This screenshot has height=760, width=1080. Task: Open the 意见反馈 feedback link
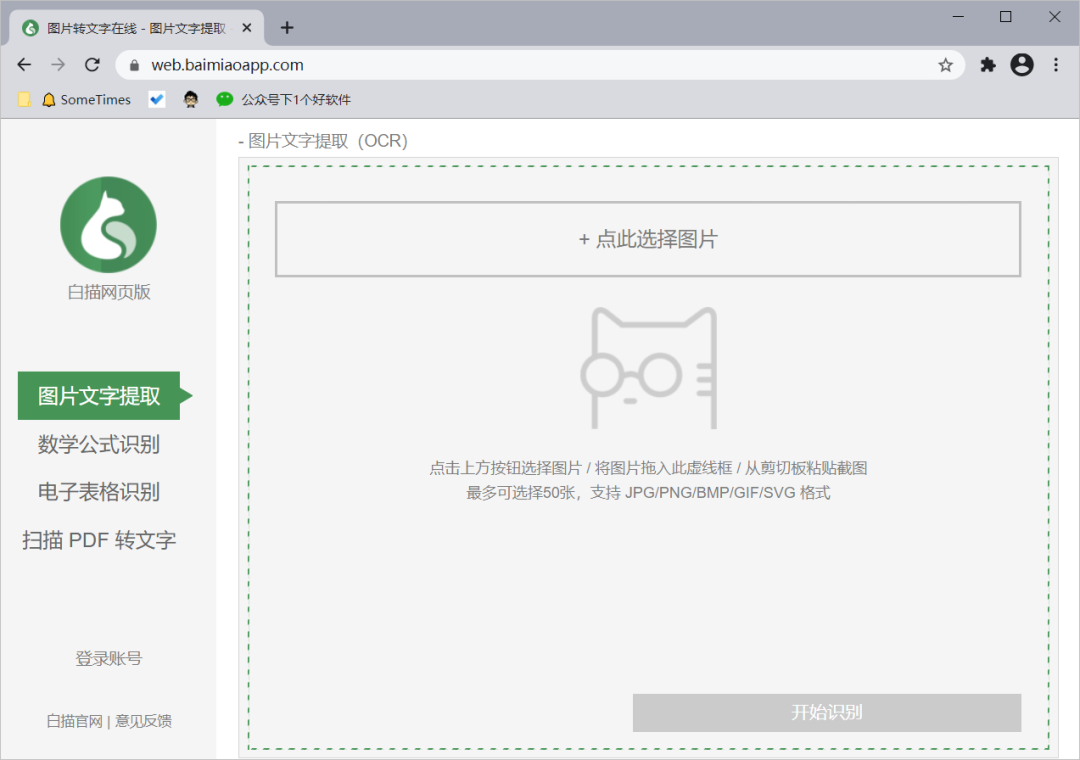143,721
